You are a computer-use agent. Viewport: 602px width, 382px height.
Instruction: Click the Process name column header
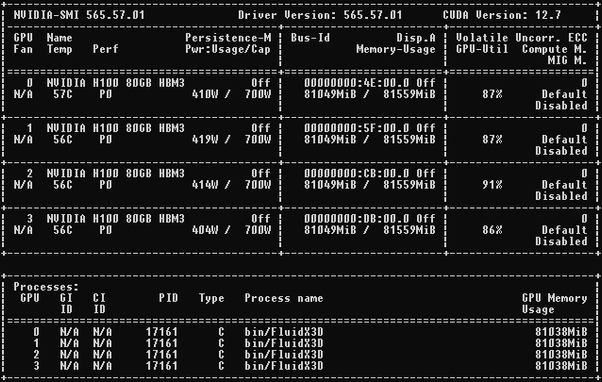tap(284, 298)
